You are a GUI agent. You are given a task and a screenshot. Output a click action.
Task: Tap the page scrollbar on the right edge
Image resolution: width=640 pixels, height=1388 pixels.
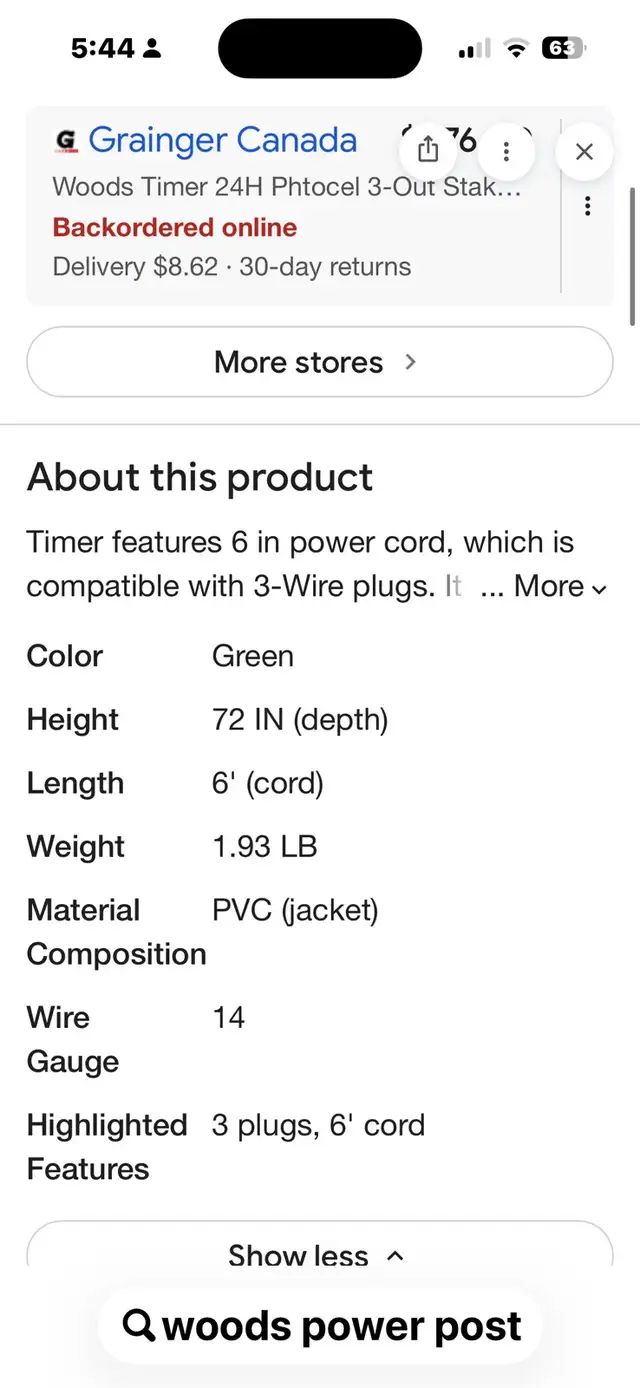point(632,255)
